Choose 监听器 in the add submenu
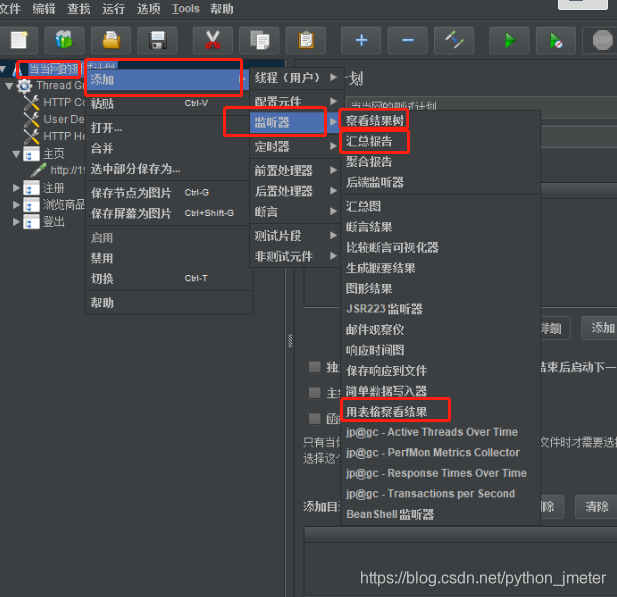Screen dimensions: 617x597 (295, 122)
